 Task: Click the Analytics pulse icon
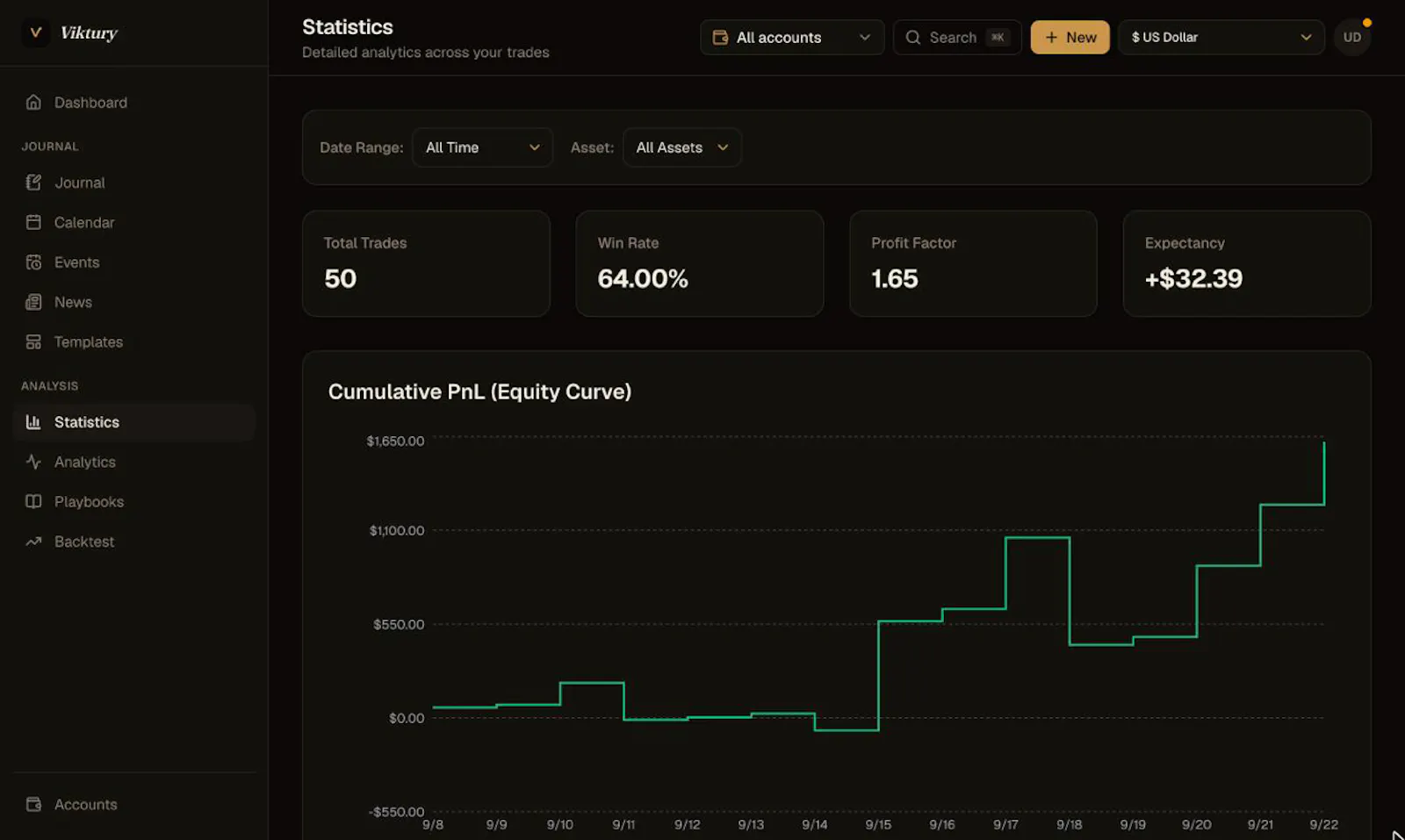(33, 462)
